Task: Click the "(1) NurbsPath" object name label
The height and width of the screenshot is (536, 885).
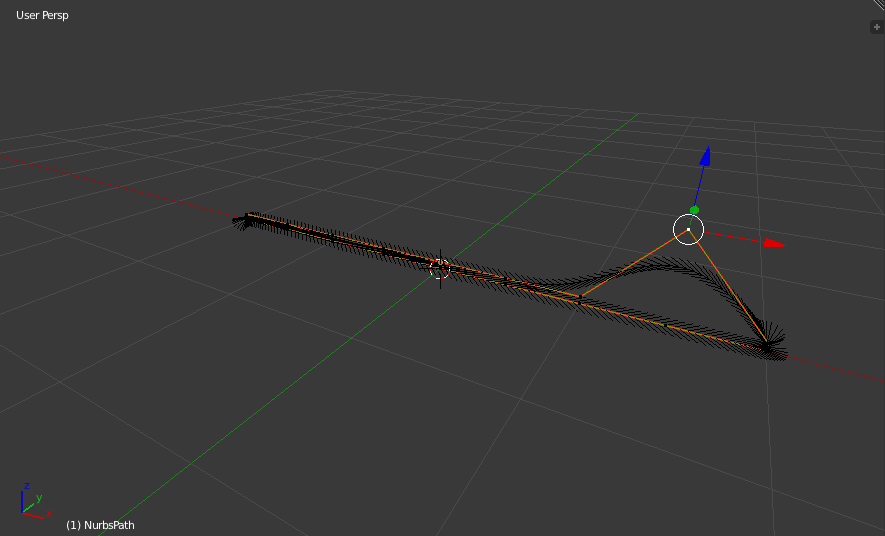Action: pyautogui.click(x=100, y=525)
